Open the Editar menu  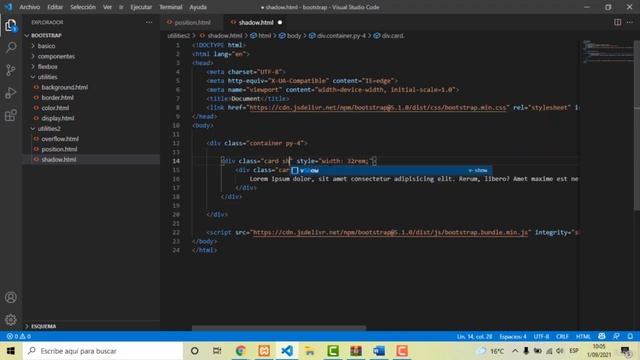(55, 7)
